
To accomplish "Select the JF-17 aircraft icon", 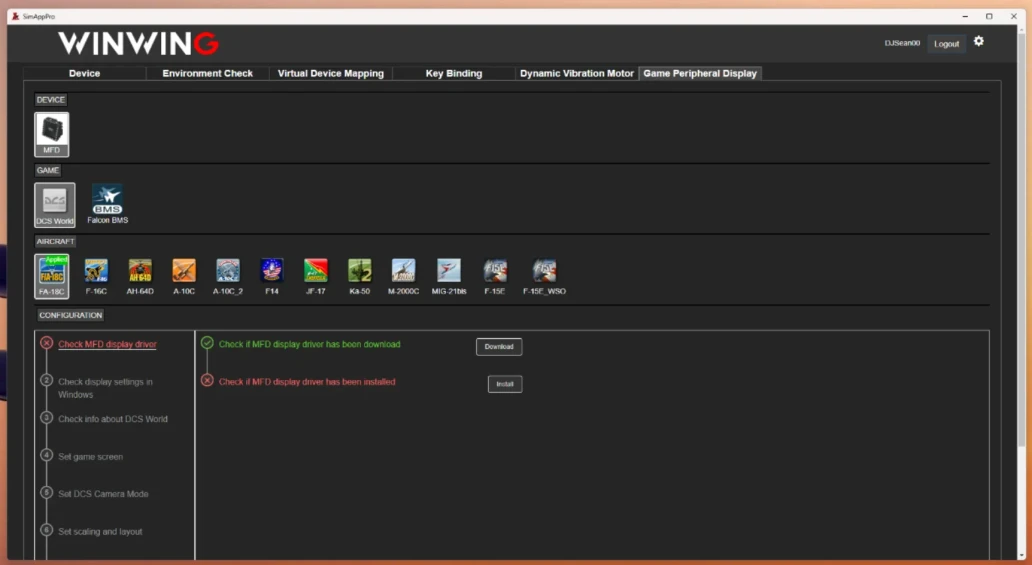I will coord(316,276).
